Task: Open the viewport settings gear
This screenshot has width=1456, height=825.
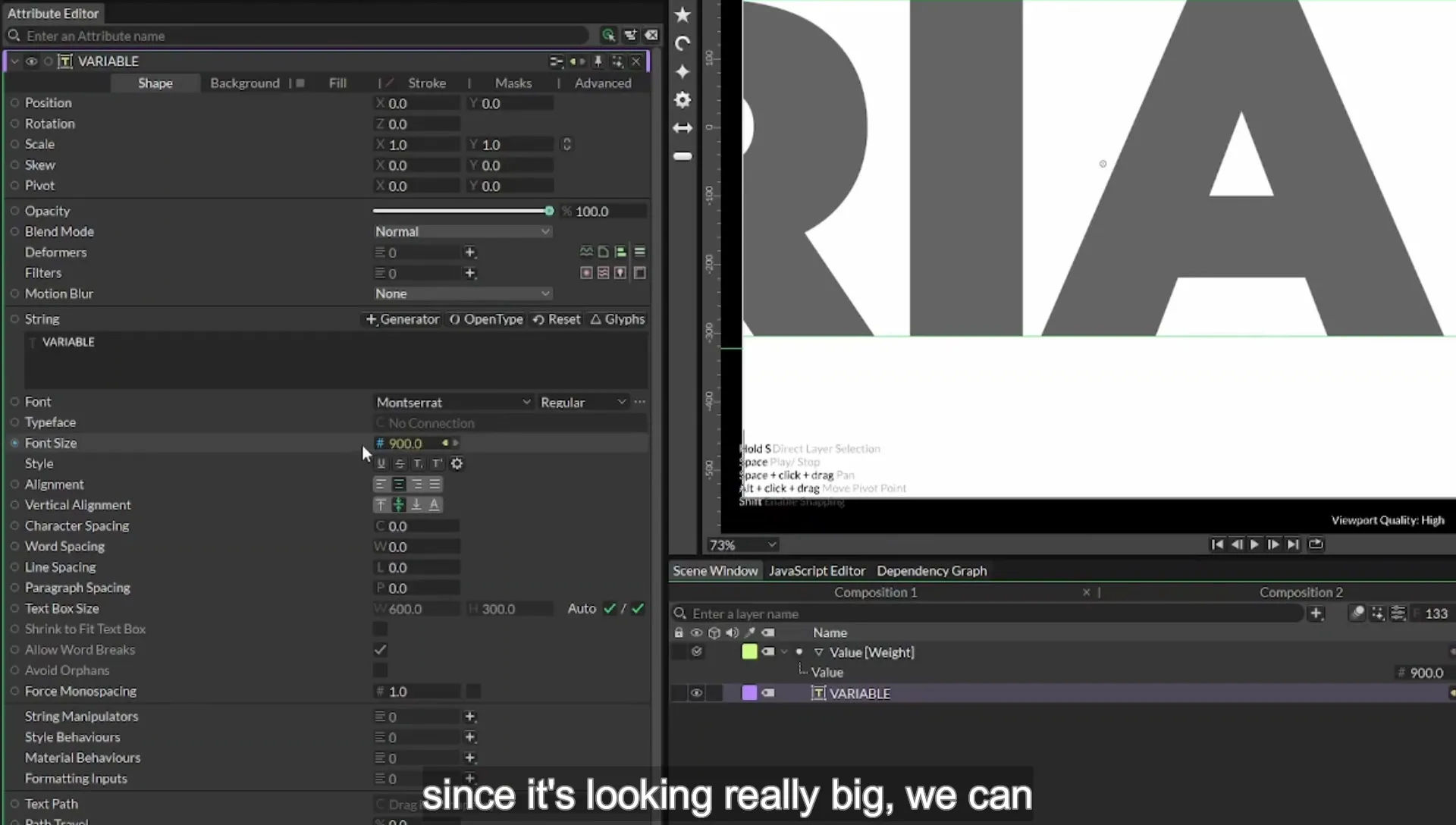Action: point(682,99)
